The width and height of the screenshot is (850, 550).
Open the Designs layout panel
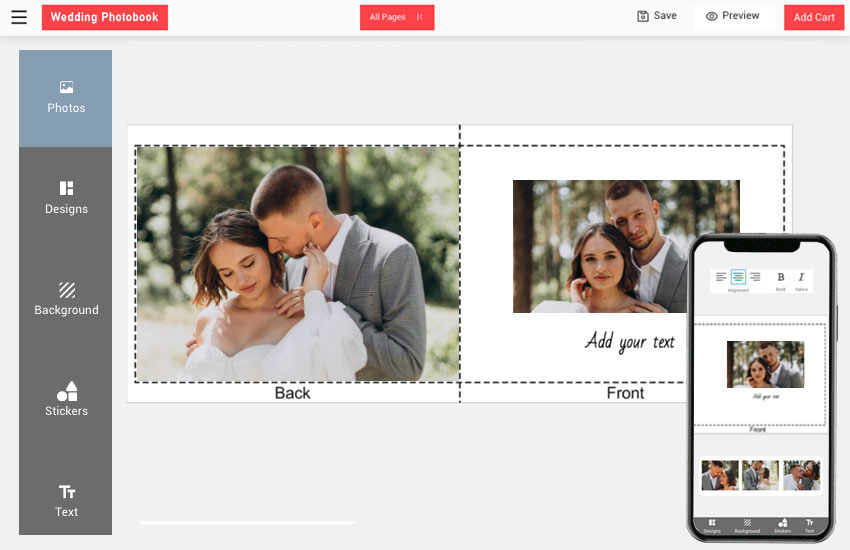(x=66, y=197)
